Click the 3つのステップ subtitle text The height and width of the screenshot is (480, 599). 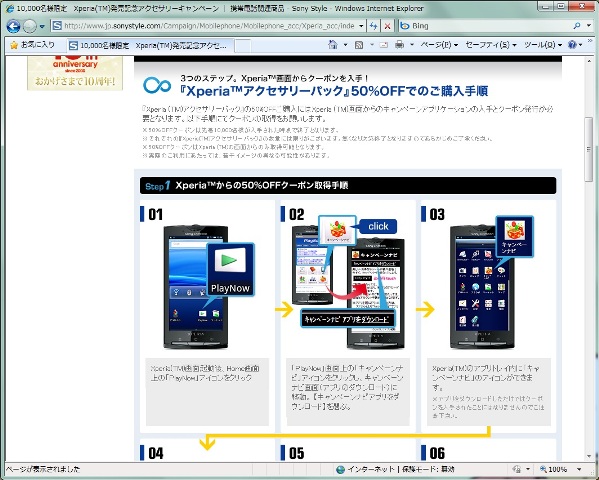(x=274, y=78)
